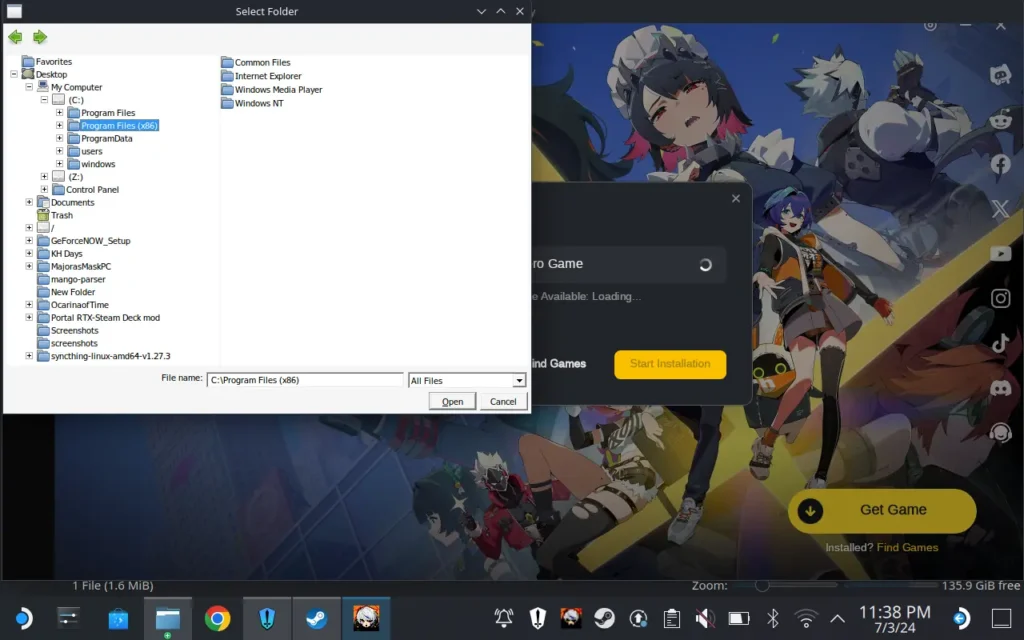
Task: Open the Instagram icon in launcher sidebar
Action: click(x=1000, y=298)
